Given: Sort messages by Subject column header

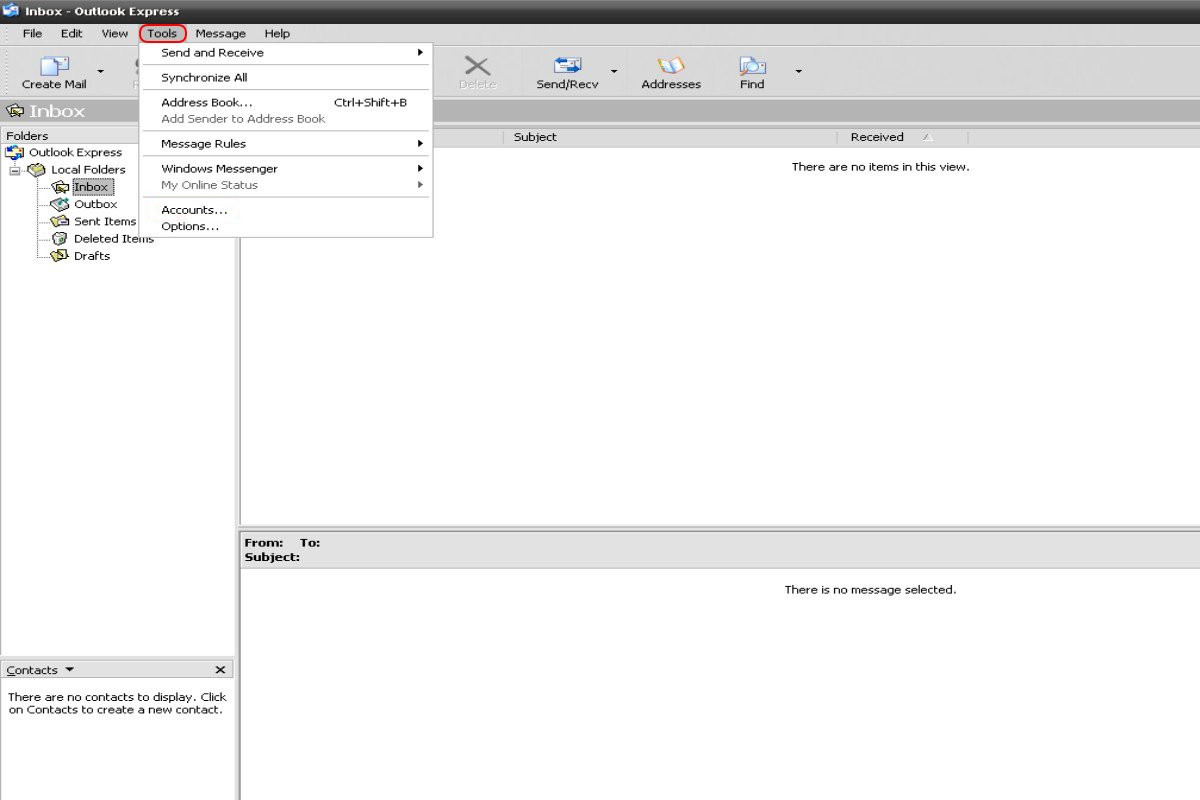Looking at the screenshot, I should 670,137.
